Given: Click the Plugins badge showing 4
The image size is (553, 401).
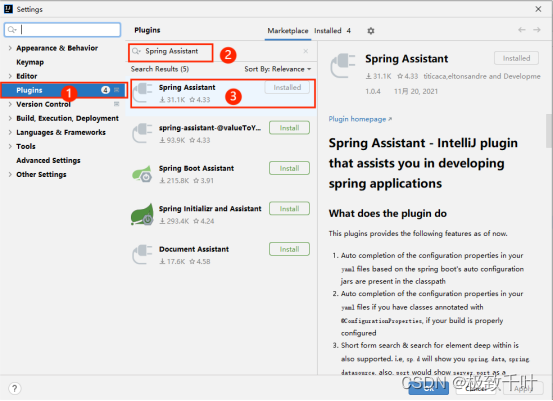Looking at the screenshot, I should pos(105,90).
